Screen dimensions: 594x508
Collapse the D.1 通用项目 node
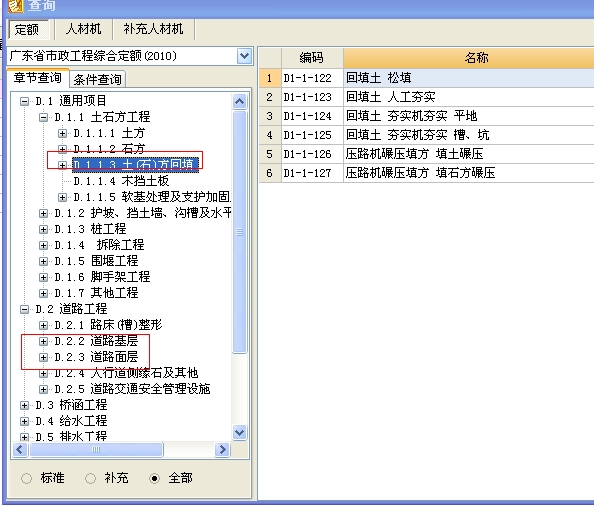(25, 101)
